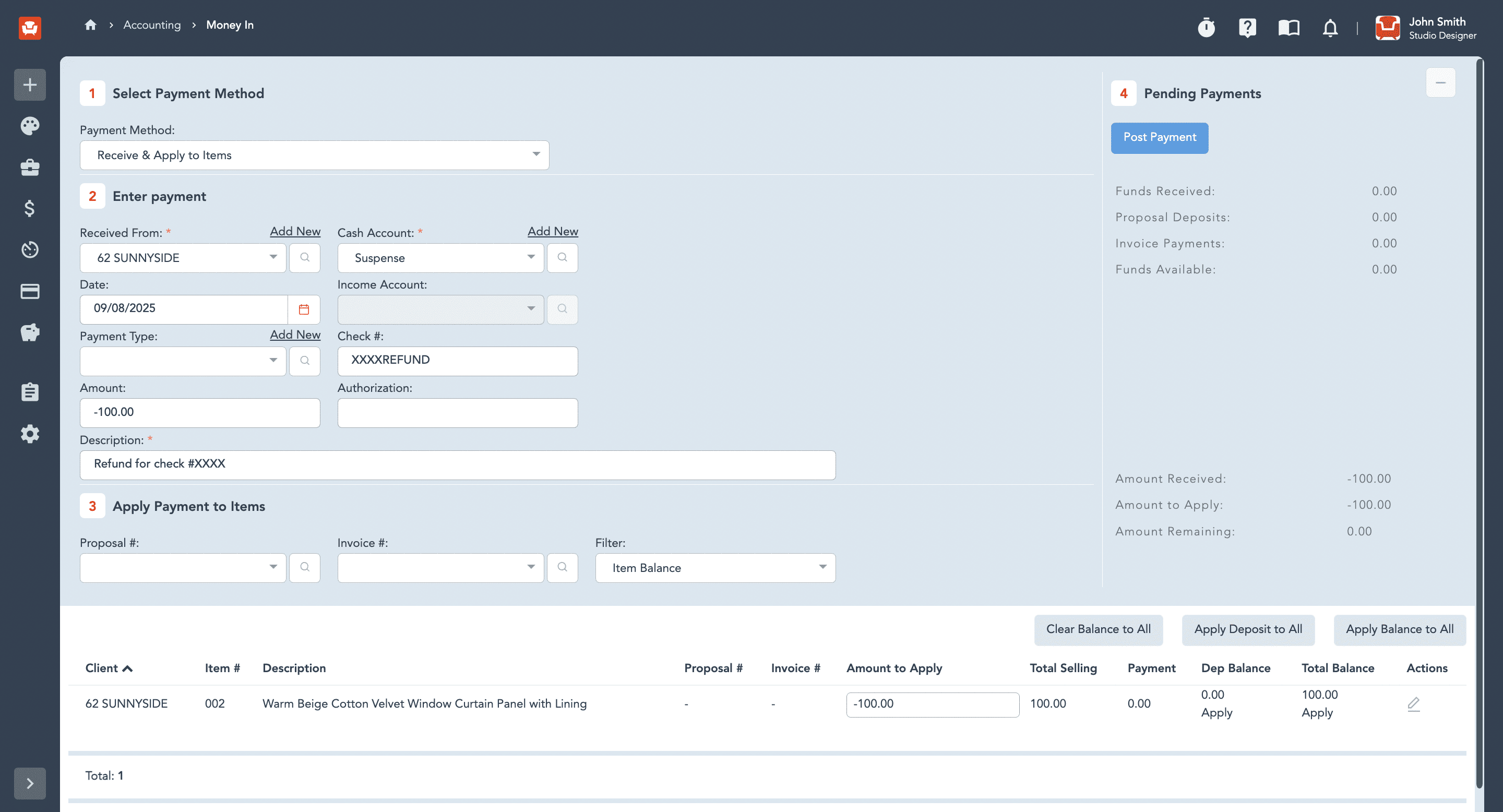Image resolution: width=1503 pixels, height=812 pixels.
Task: Navigate to Accounting breadcrumb
Action: coord(152,25)
